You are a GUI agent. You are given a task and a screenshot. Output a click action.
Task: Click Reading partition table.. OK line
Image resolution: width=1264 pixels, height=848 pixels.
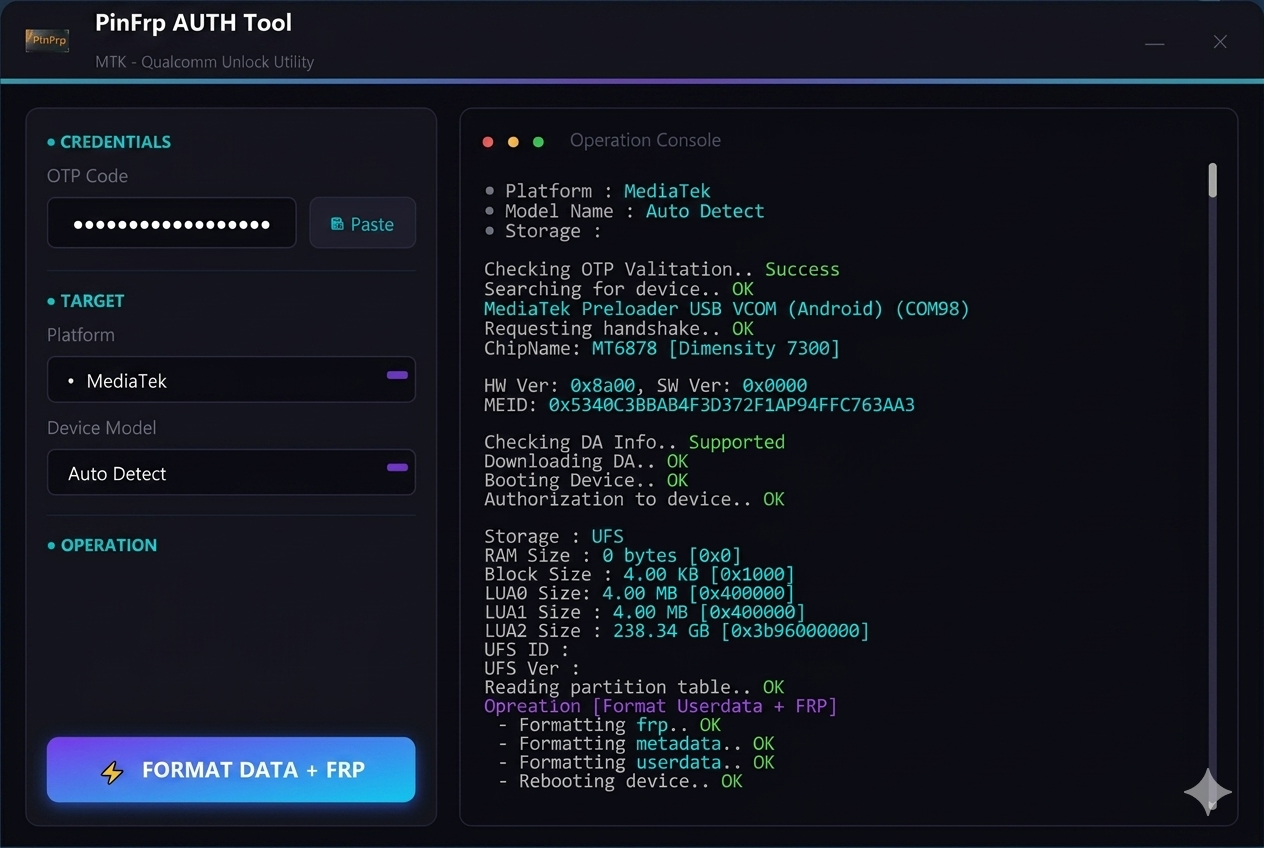635,687
